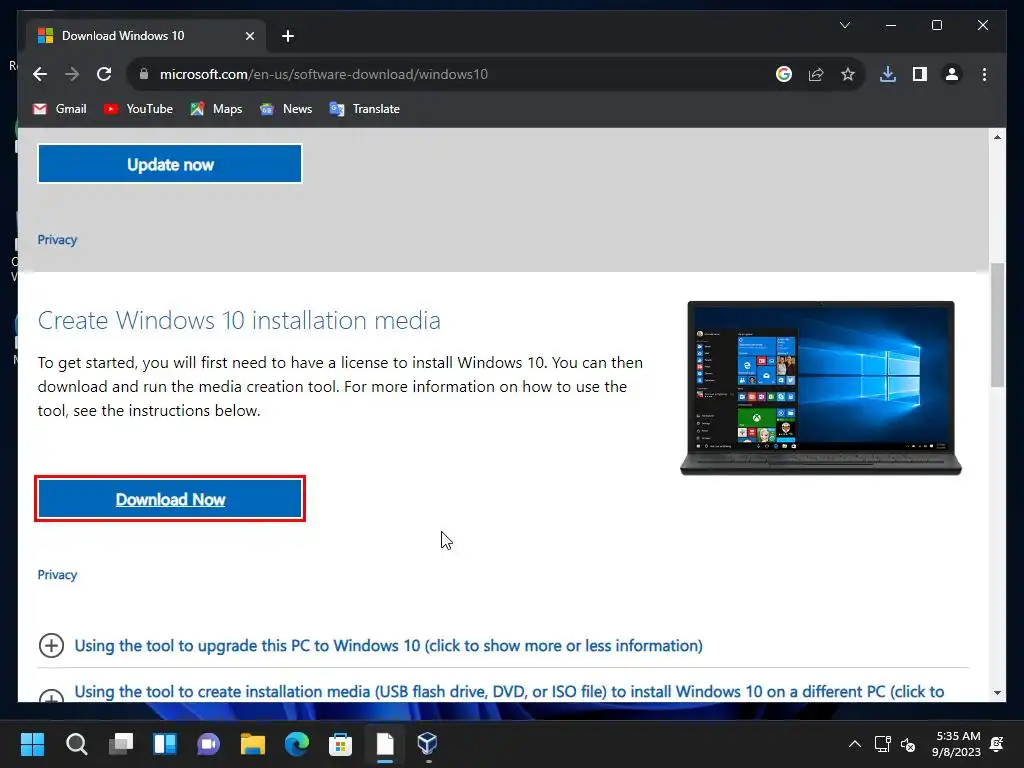Open the YouTube bookmark
This screenshot has width=1024, height=768.
pos(138,109)
